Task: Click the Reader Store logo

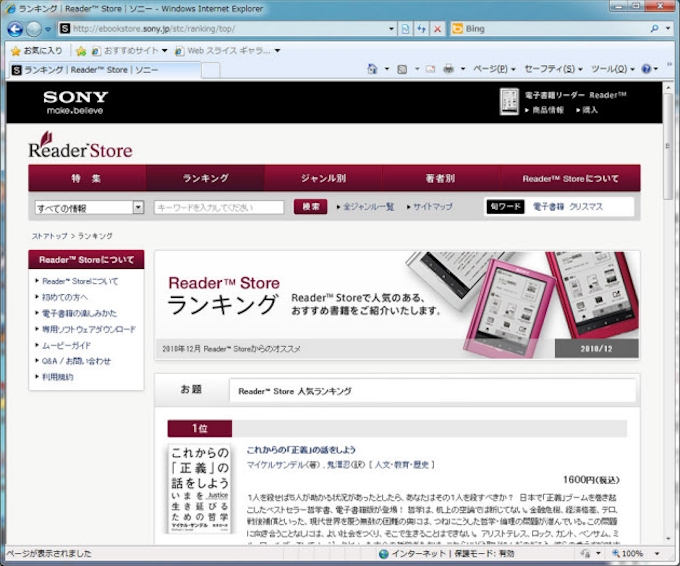Action: click(80, 148)
